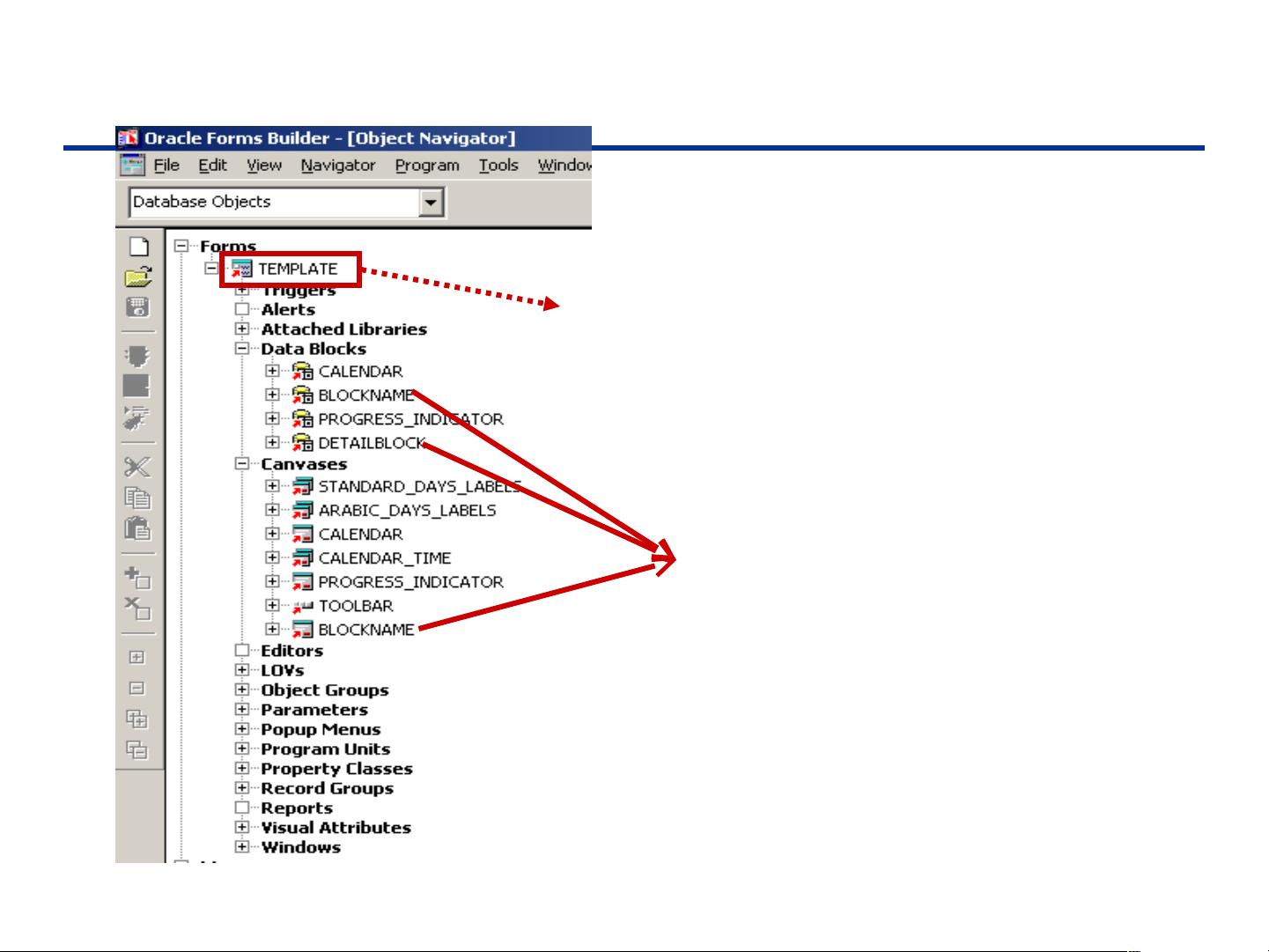Collapse the Data Blocks node
1269x952 pixels.
tap(242, 349)
